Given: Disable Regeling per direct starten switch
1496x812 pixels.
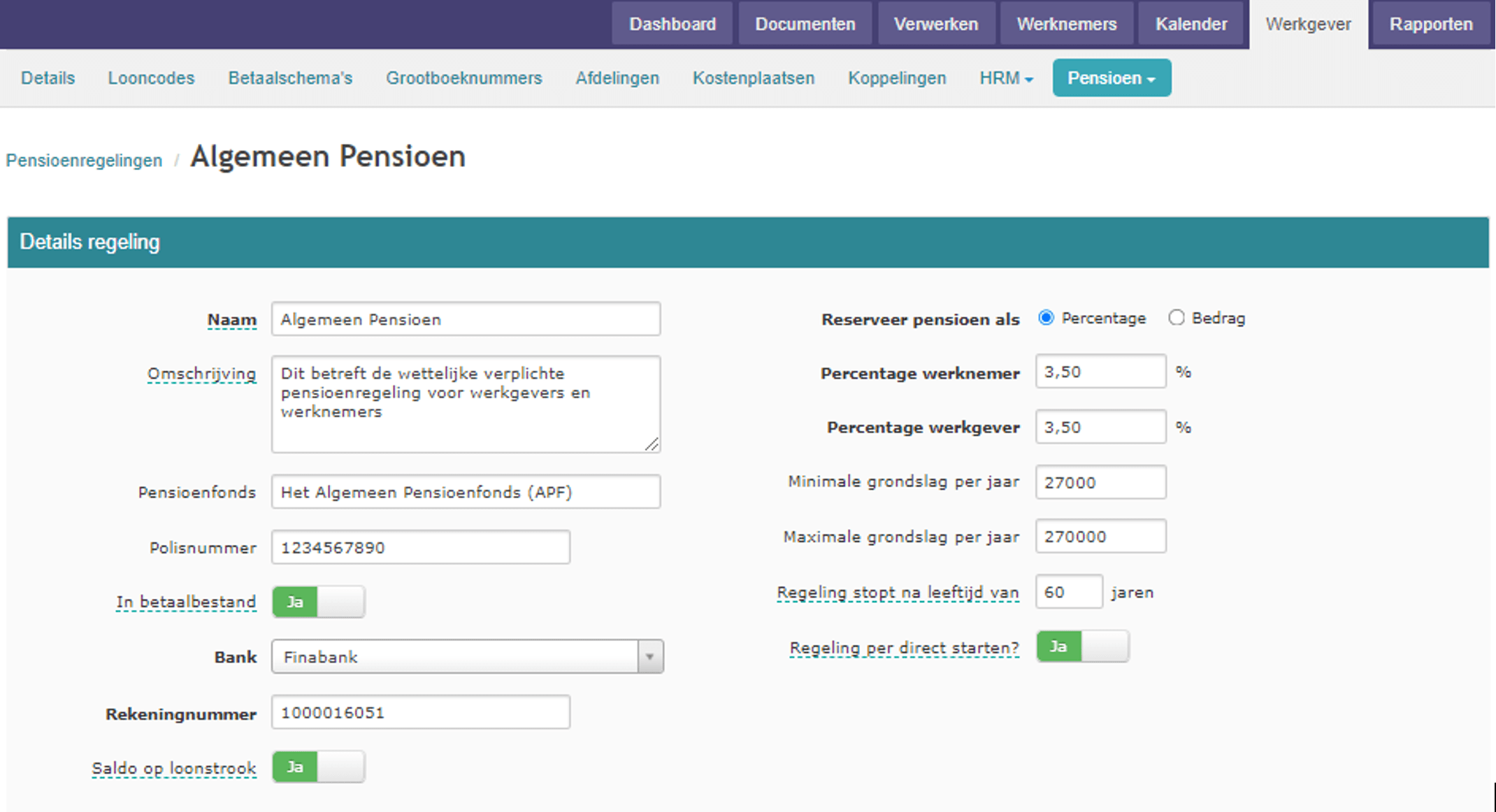Looking at the screenshot, I should click(x=1082, y=646).
